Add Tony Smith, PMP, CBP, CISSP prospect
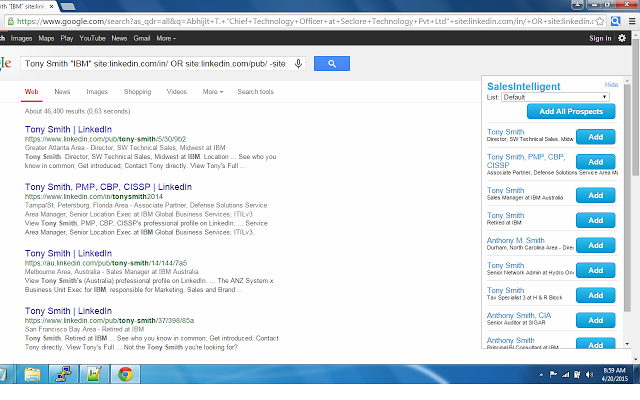 point(596,162)
